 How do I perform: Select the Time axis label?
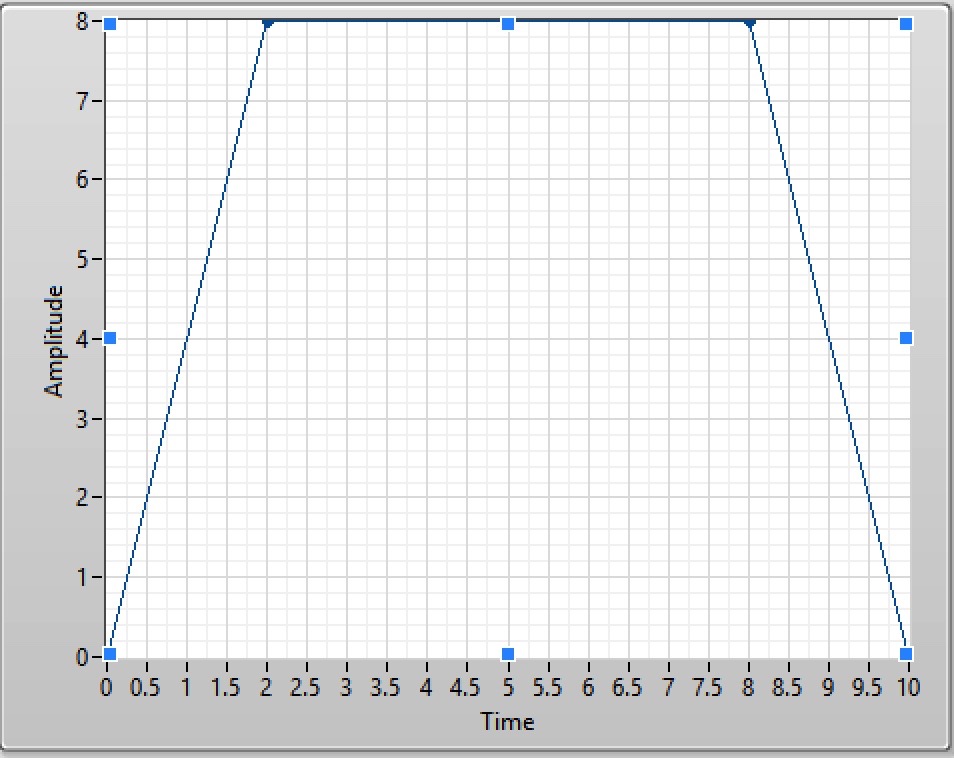click(507, 721)
